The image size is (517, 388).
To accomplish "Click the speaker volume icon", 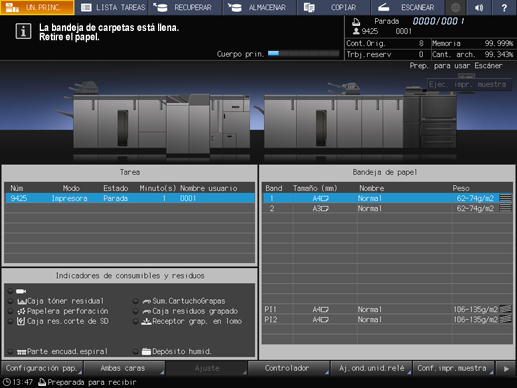I will point(479,7).
